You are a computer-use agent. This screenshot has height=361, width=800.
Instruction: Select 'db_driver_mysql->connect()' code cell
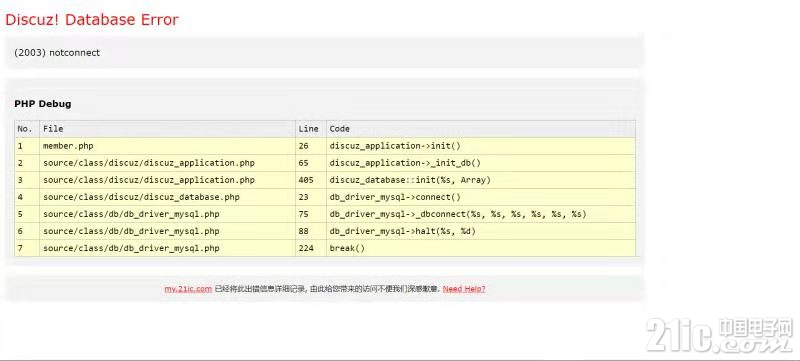pos(481,197)
